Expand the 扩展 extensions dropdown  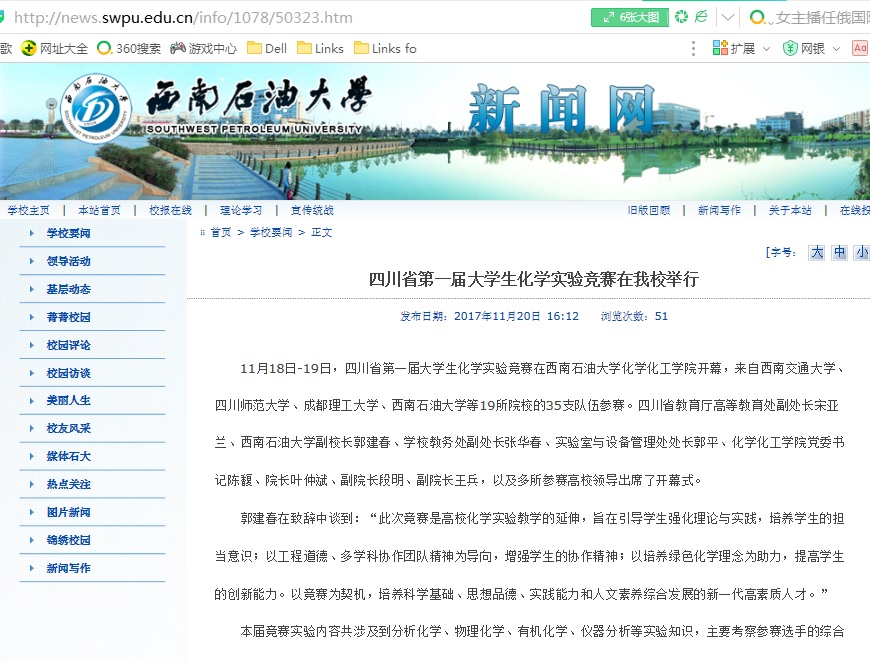(741, 48)
